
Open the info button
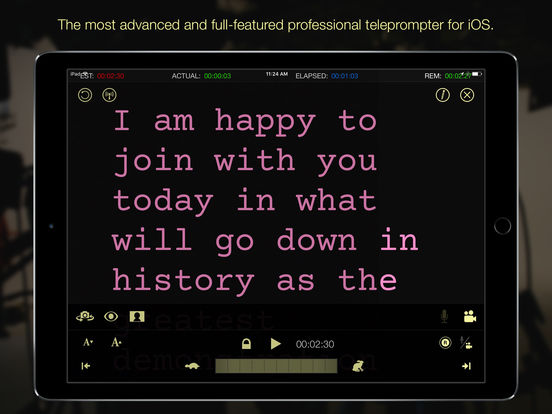pos(443,95)
